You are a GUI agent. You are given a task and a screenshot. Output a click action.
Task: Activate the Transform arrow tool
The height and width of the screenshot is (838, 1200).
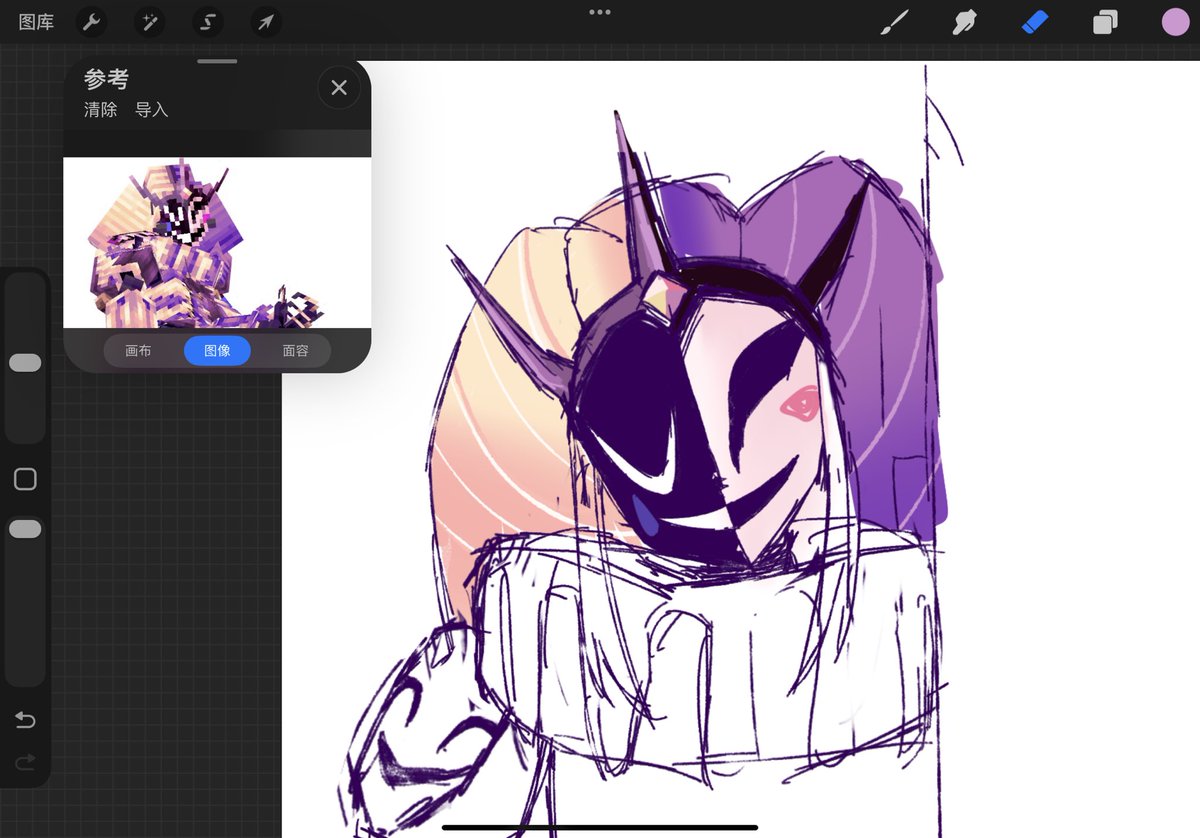click(x=265, y=22)
